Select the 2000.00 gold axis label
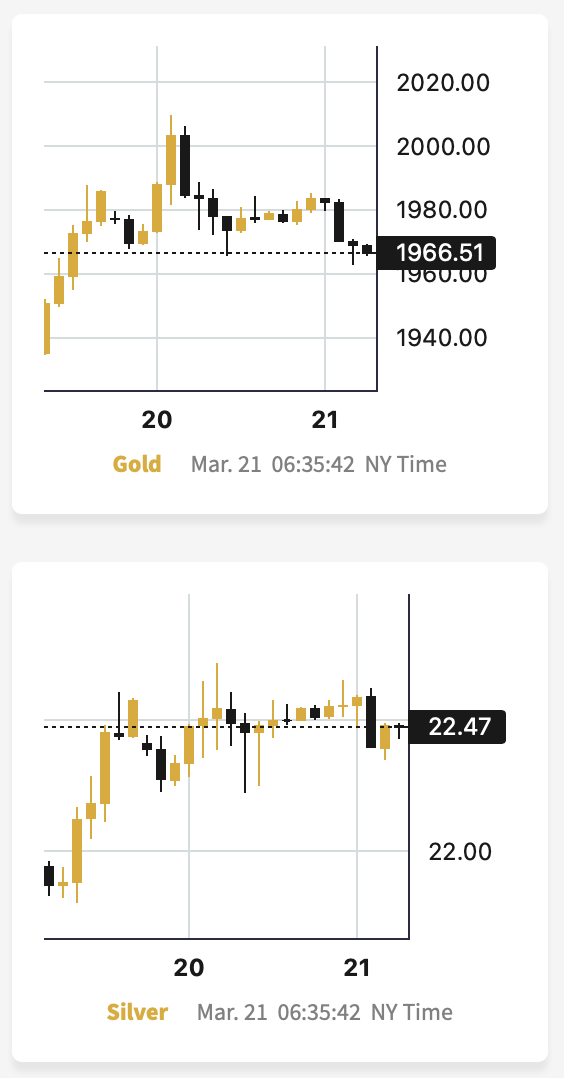 (443, 146)
